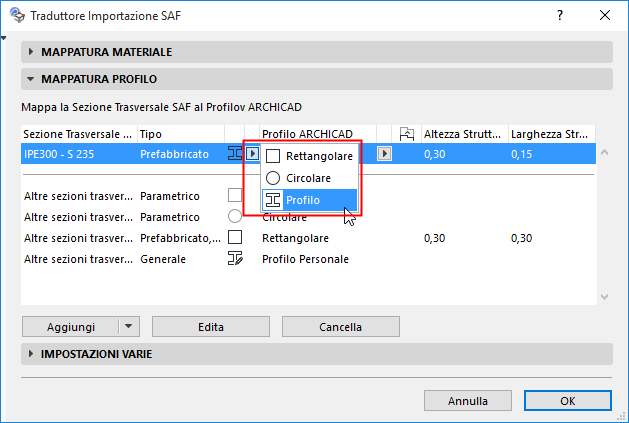Click the rectangle icon in Prefabbricato row
Viewport: 629px width, 423px height.
235,238
